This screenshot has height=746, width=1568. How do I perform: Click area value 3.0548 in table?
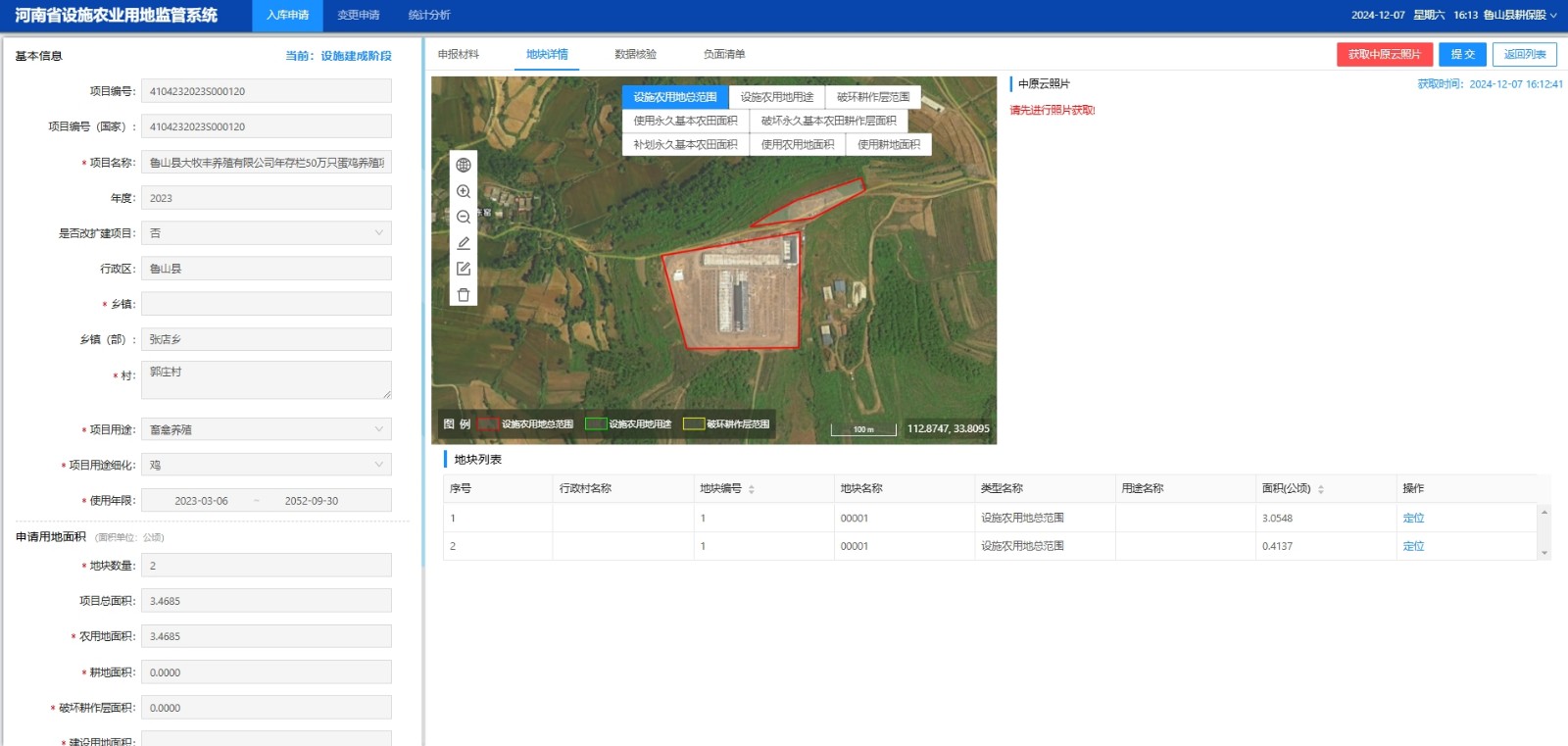click(1277, 518)
